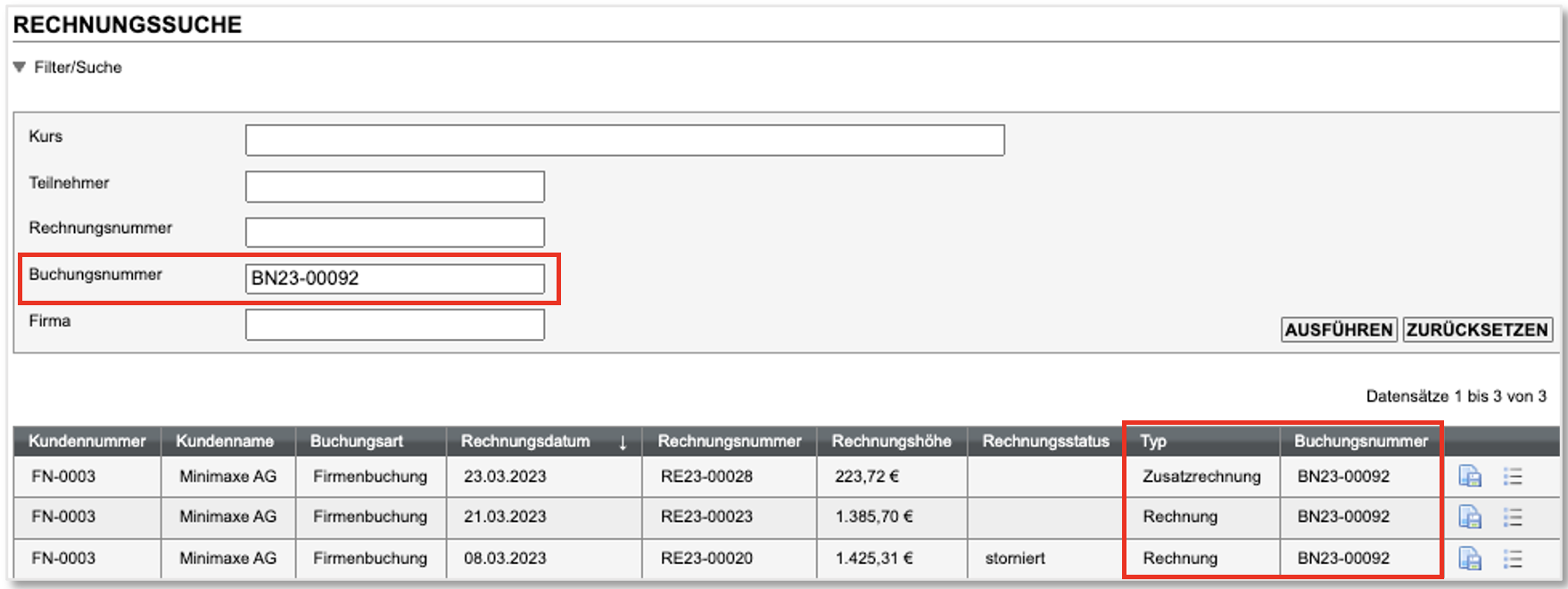This screenshot has height=589, width=1568.
Task: Collapse the Filter/Suche section
Action: 20,68
